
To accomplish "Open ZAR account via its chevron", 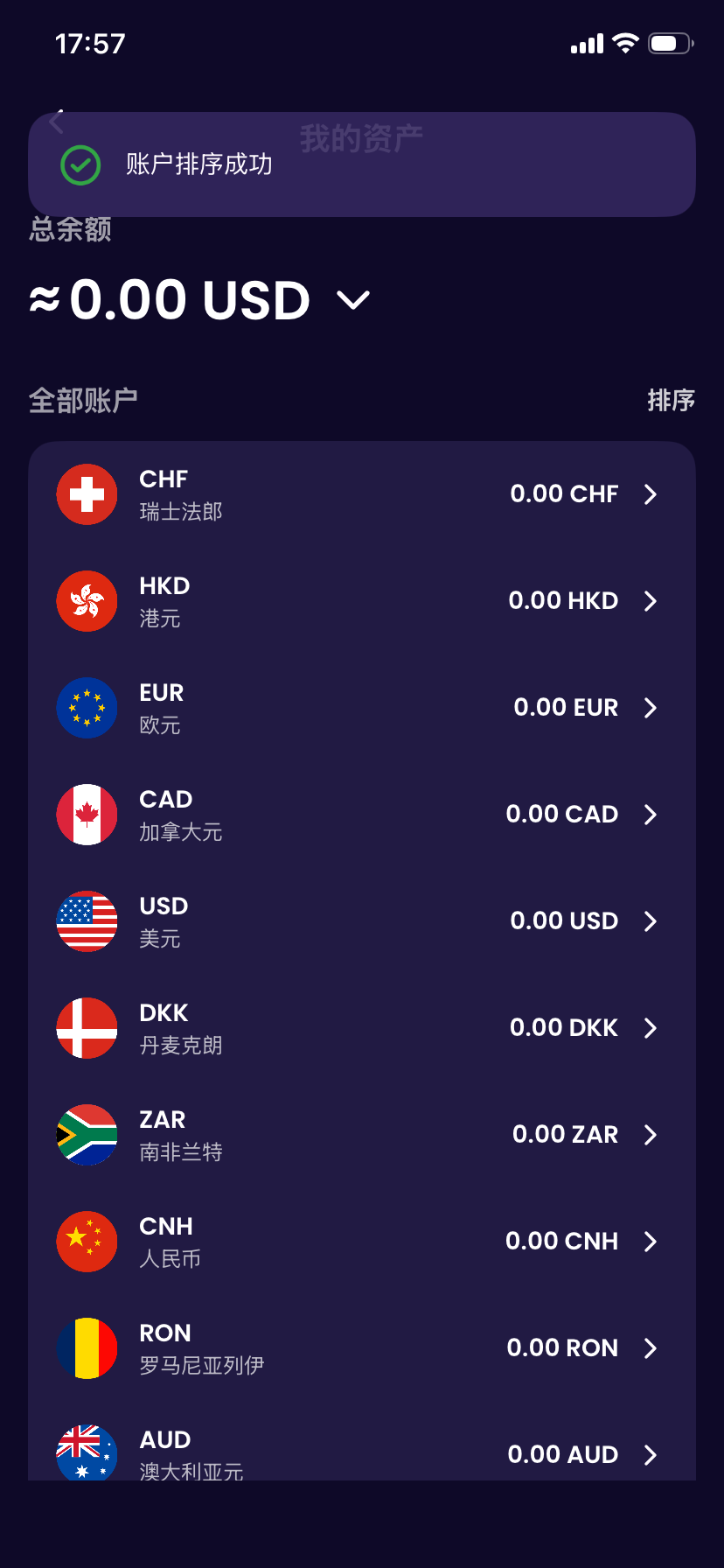I will (x=650, y=1135).
